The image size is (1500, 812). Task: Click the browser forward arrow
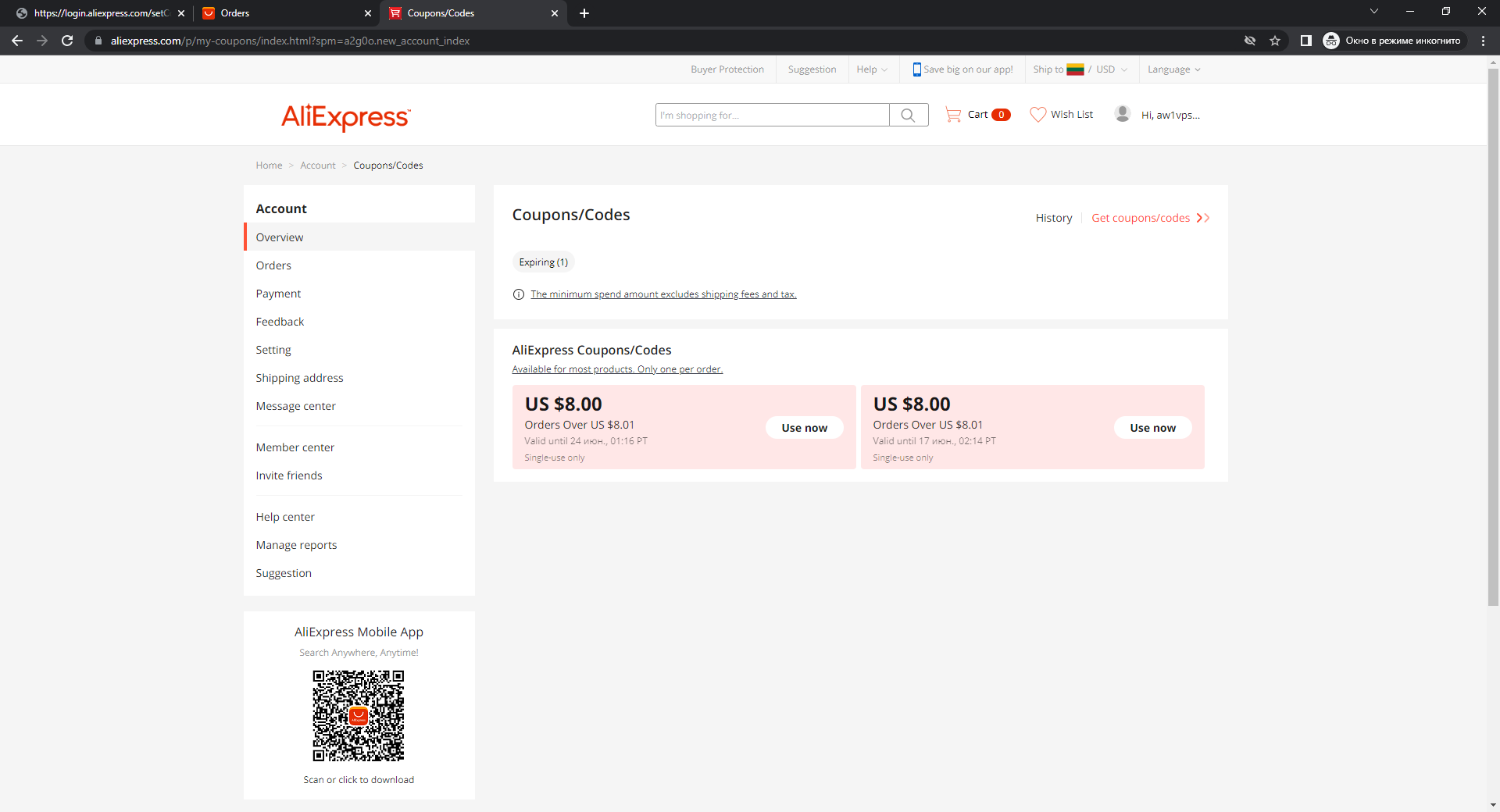click(42, 41)
